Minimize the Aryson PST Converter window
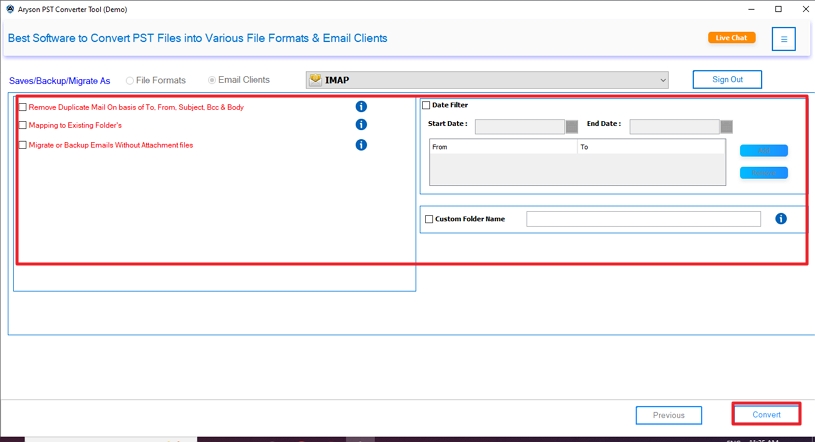 (751, 9)
